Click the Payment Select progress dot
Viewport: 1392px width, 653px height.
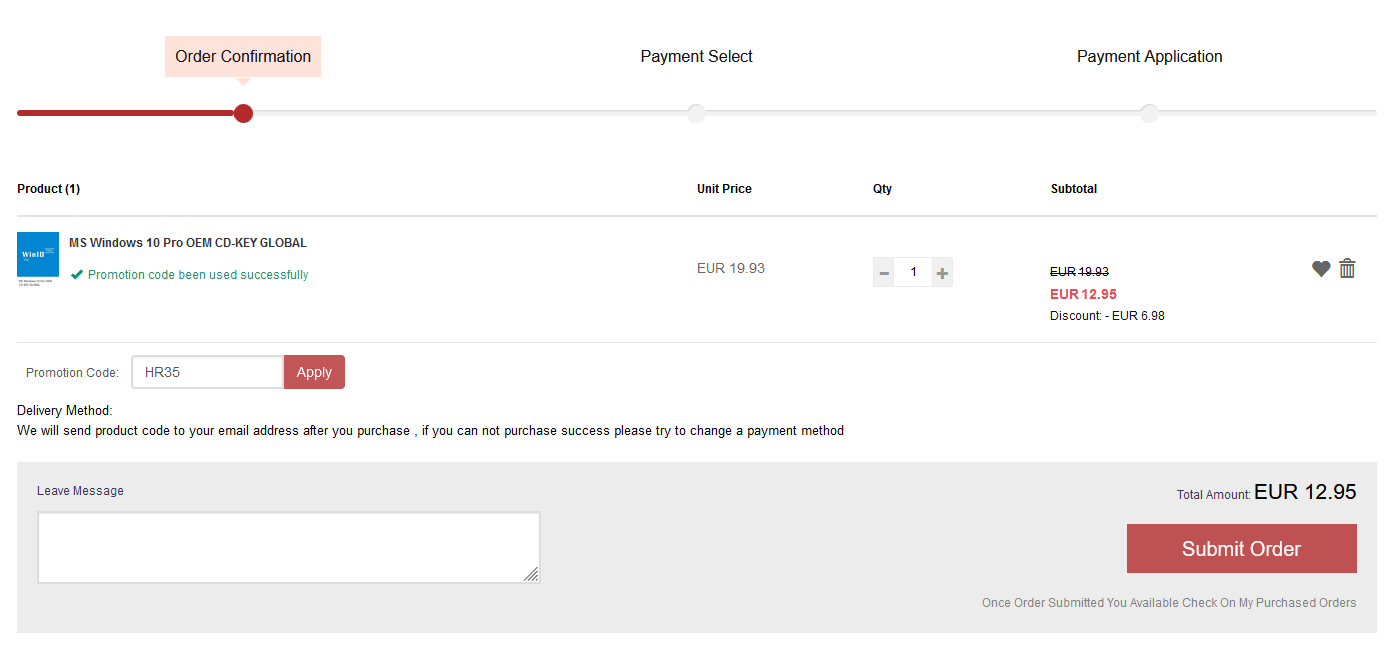click(x=696, y=113)
